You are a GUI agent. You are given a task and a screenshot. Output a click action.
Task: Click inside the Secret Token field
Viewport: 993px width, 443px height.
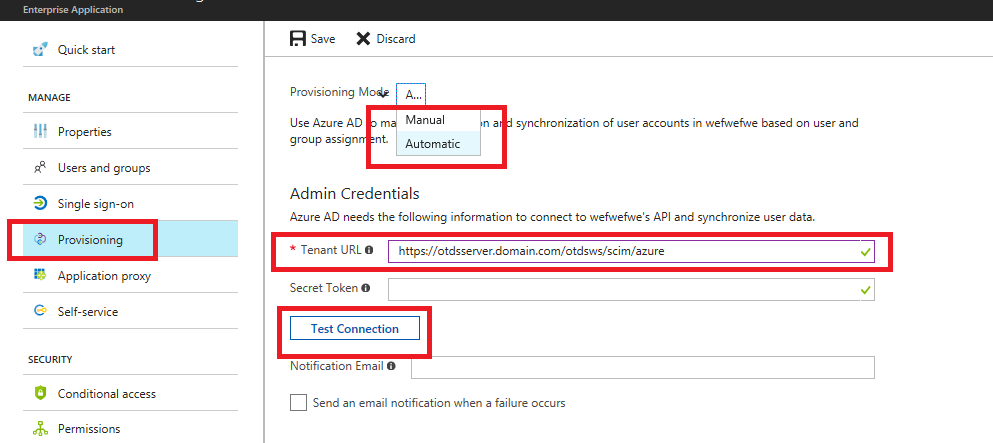point(631,289)
